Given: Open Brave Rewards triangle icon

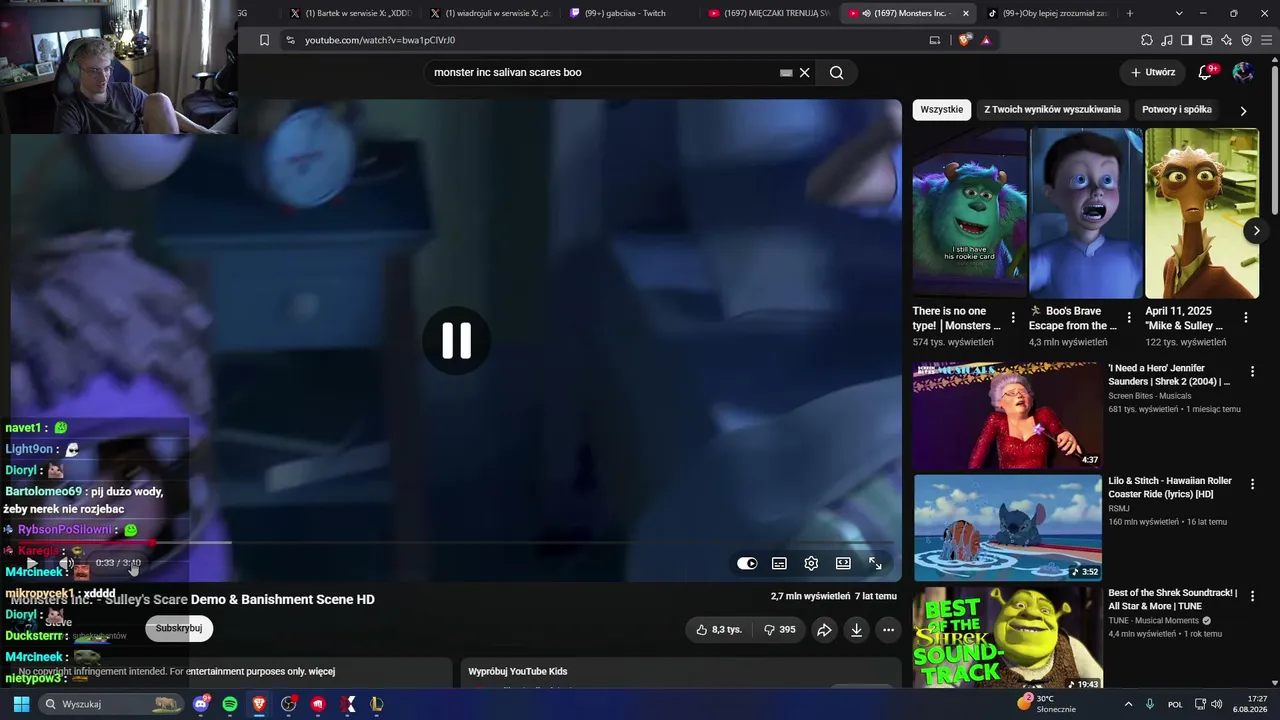Looking at the screenshot, I should pyautogui.click(x=986, y=40).
